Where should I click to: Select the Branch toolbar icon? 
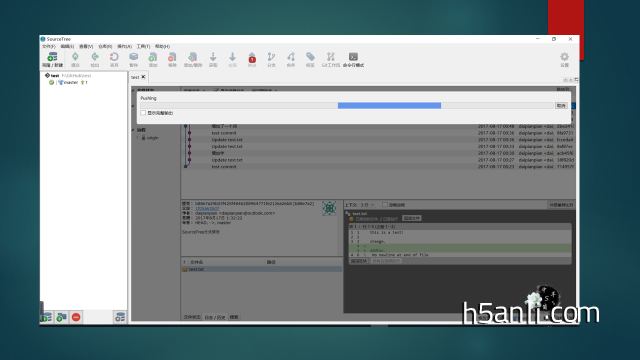pyautogui.click(x=271, y=60)
